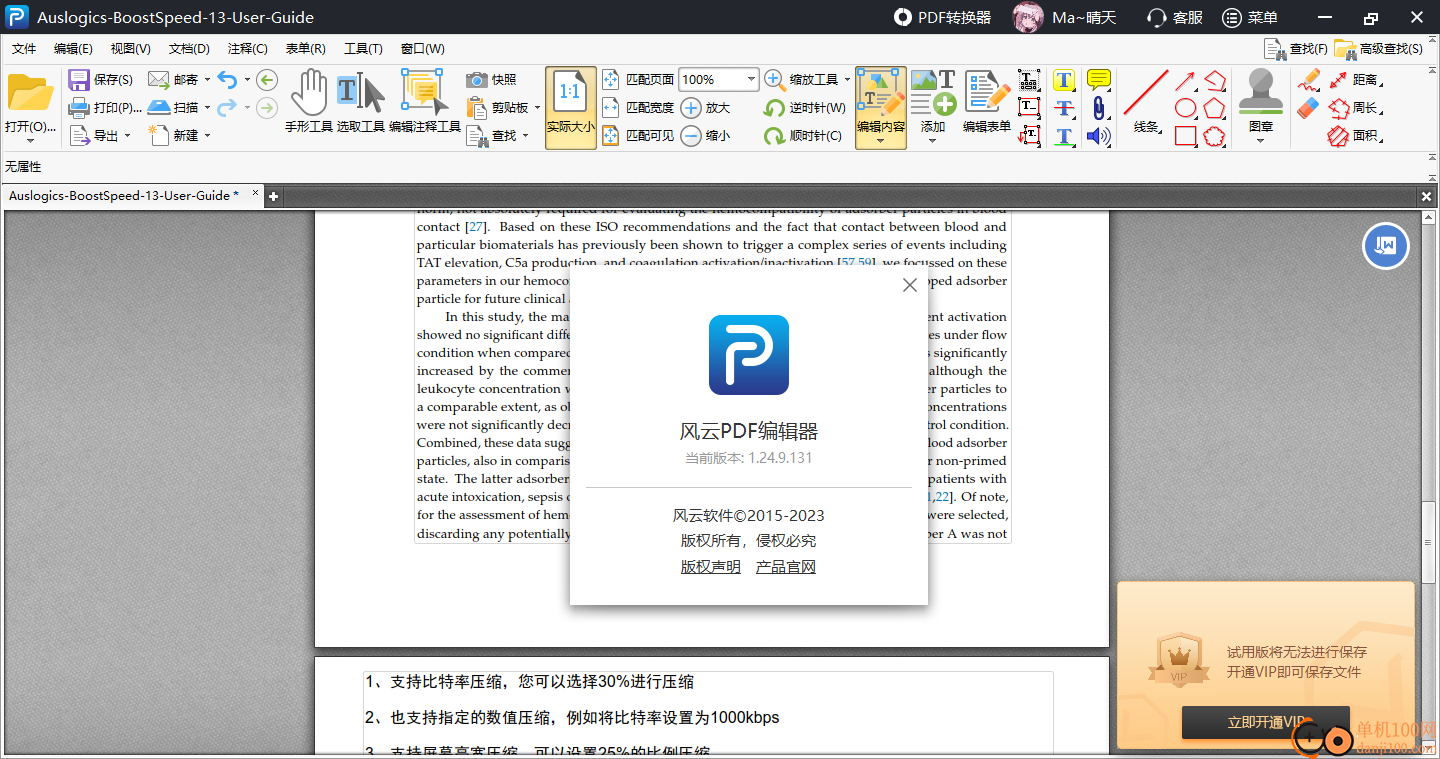Click the activate VIP now button

[1266, 722]
